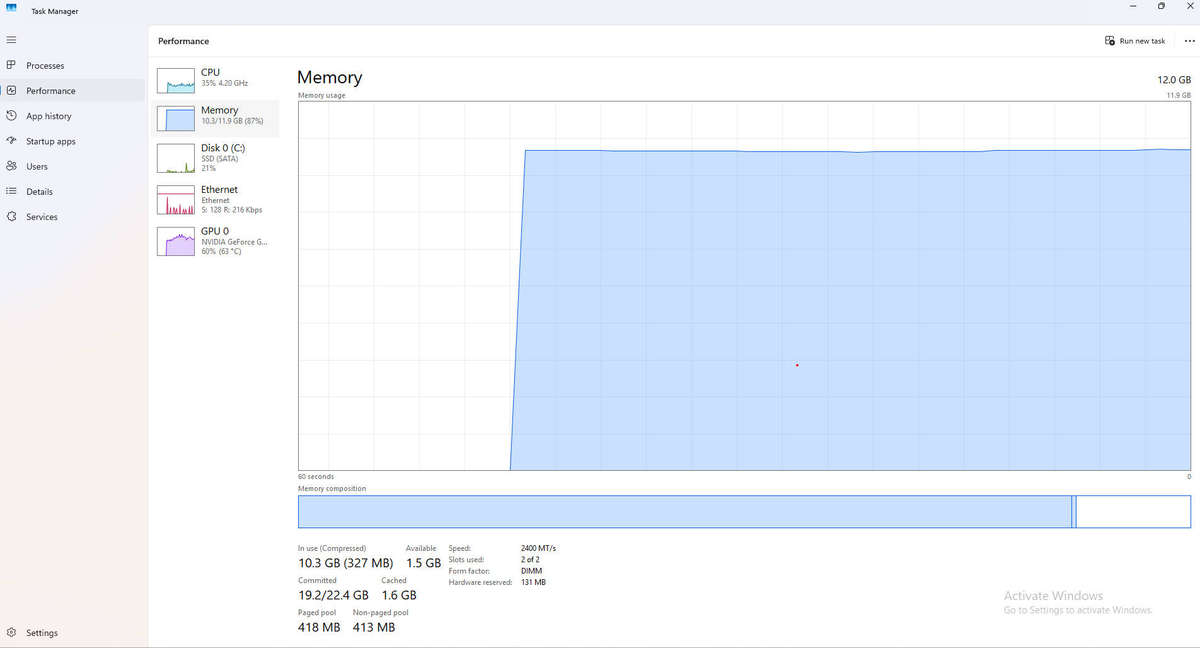Image resolution: width=1200 pixels, height=648 pixels.
Task: Click the 12.0 GB total memory label
Action: coord(1174,79)
